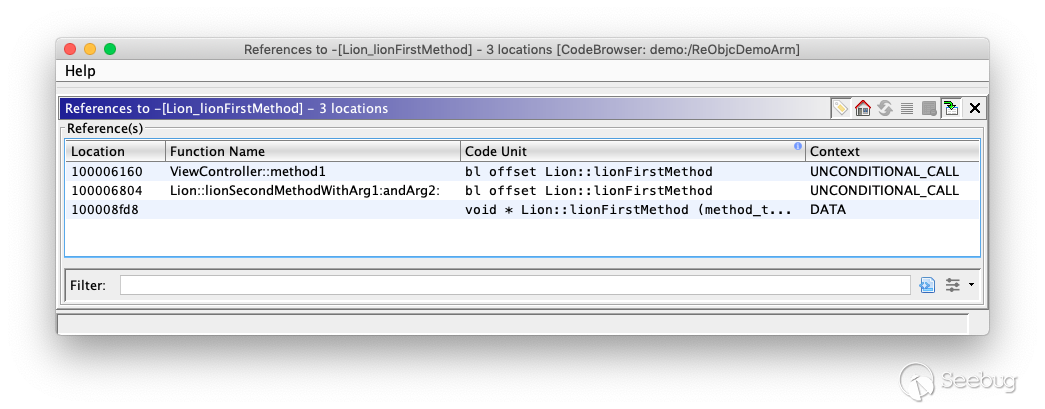Screen dimensions: 1045x409
Task: Expand the filter options dropdown arrow
Action: (971, 285)
